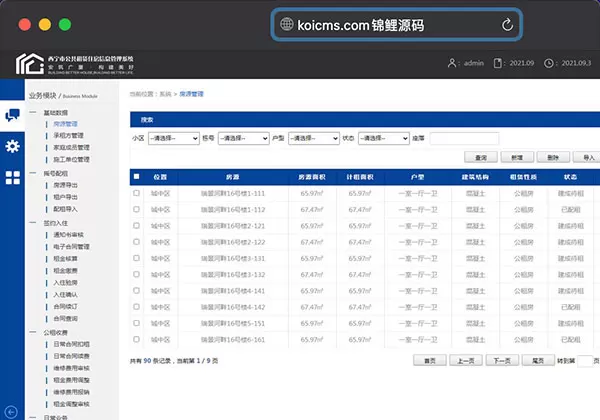
Task: Open 租金调整审核 in the sidebar
Action: [x=72, y=404]
